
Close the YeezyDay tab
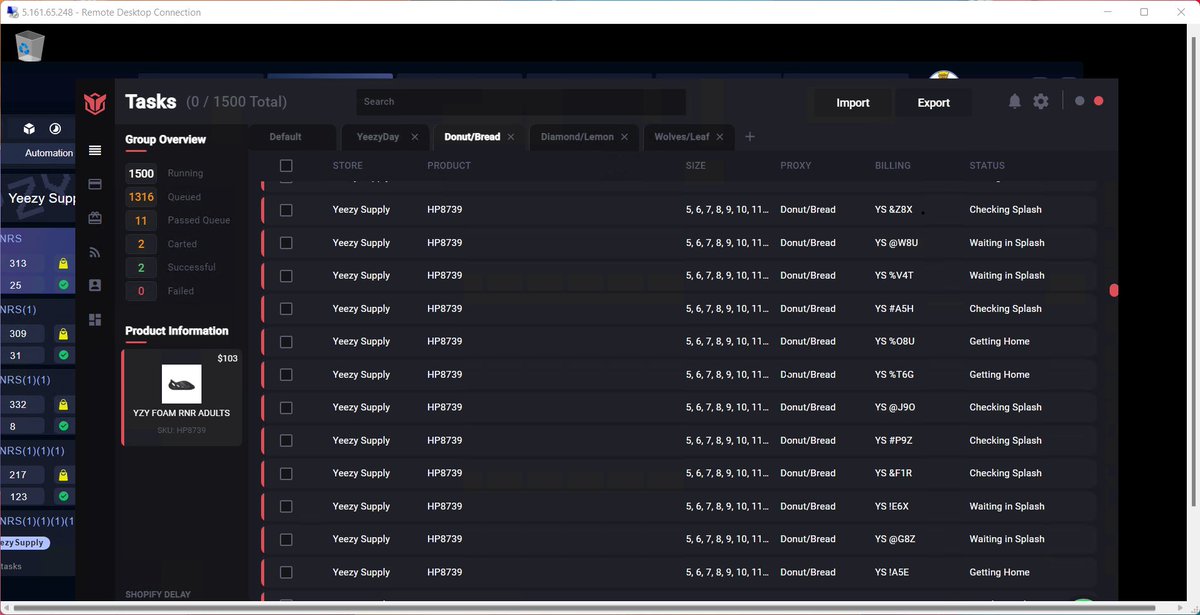pyautogui.click(x=415, y=137)
